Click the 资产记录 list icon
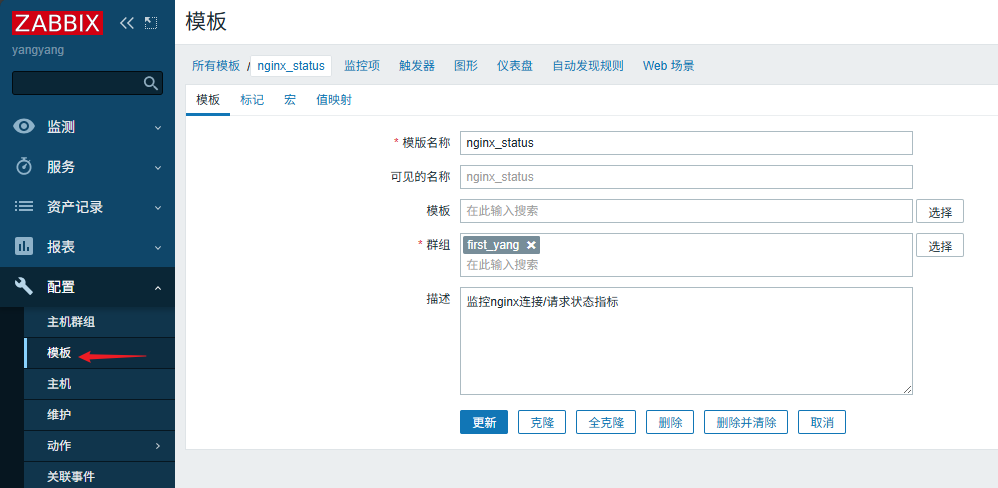 pyautogui.click(x=24, y=207)
